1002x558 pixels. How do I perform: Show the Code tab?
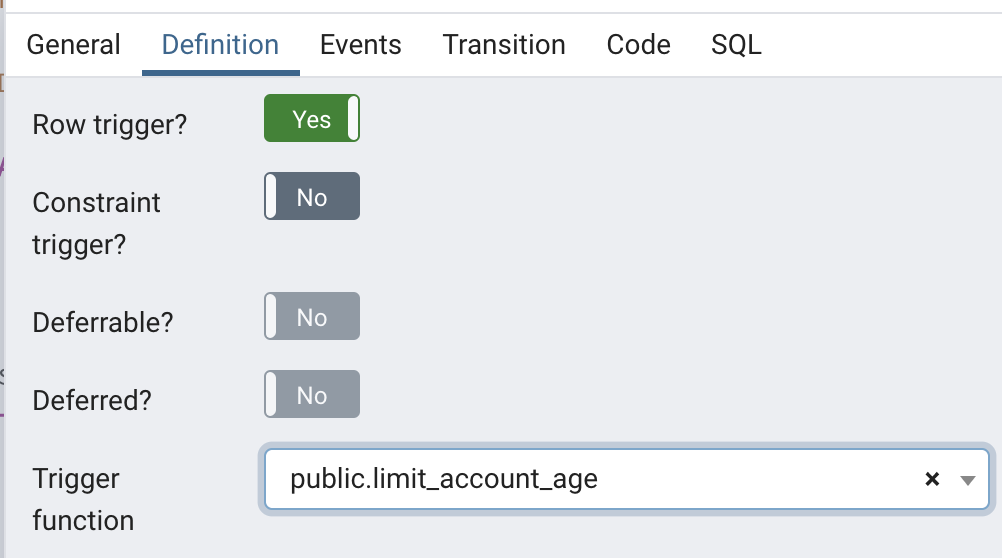[638, 45]
